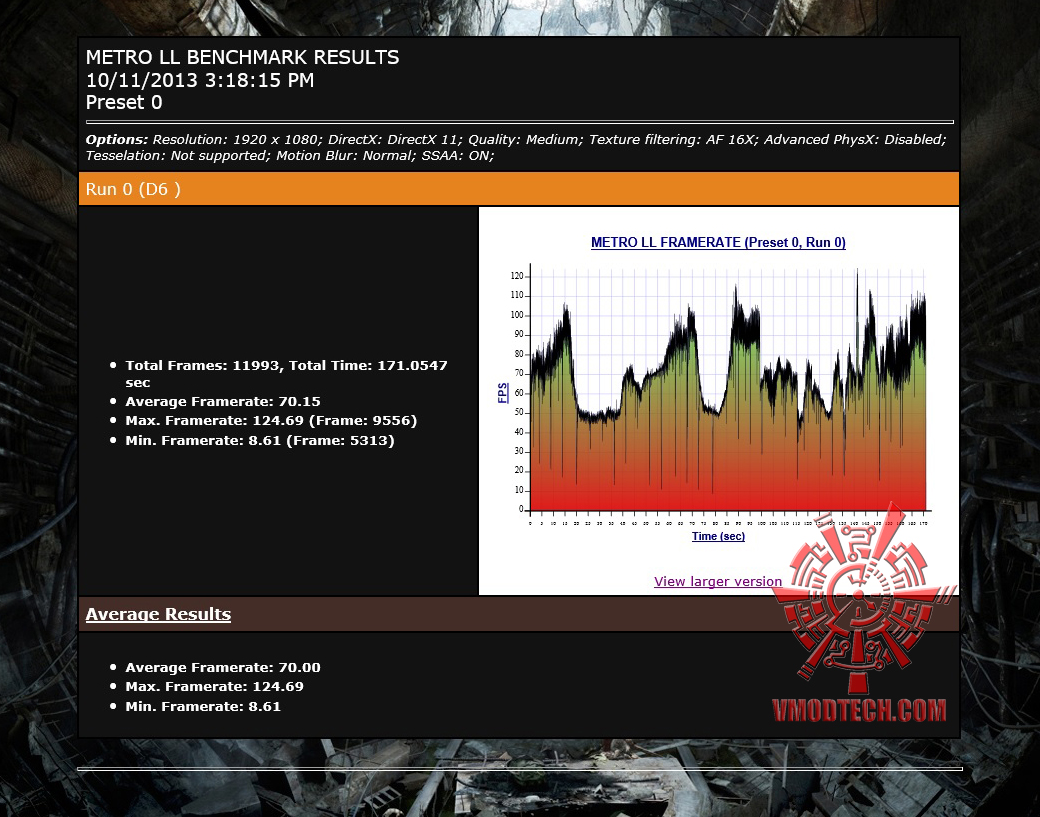Click Max. Framerate: 124.69 (Frame: 9556)
The width and height of the screenshot is (1040, 817).
pos(271,420)
